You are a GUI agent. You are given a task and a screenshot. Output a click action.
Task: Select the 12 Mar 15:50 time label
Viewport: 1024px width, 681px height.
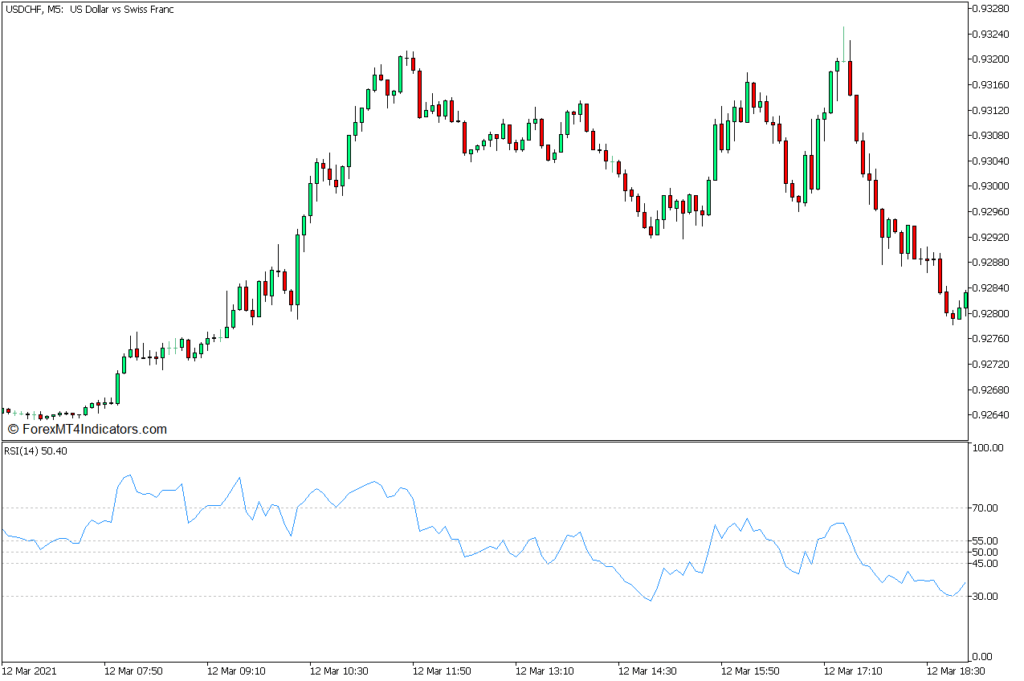click(750, 671)
